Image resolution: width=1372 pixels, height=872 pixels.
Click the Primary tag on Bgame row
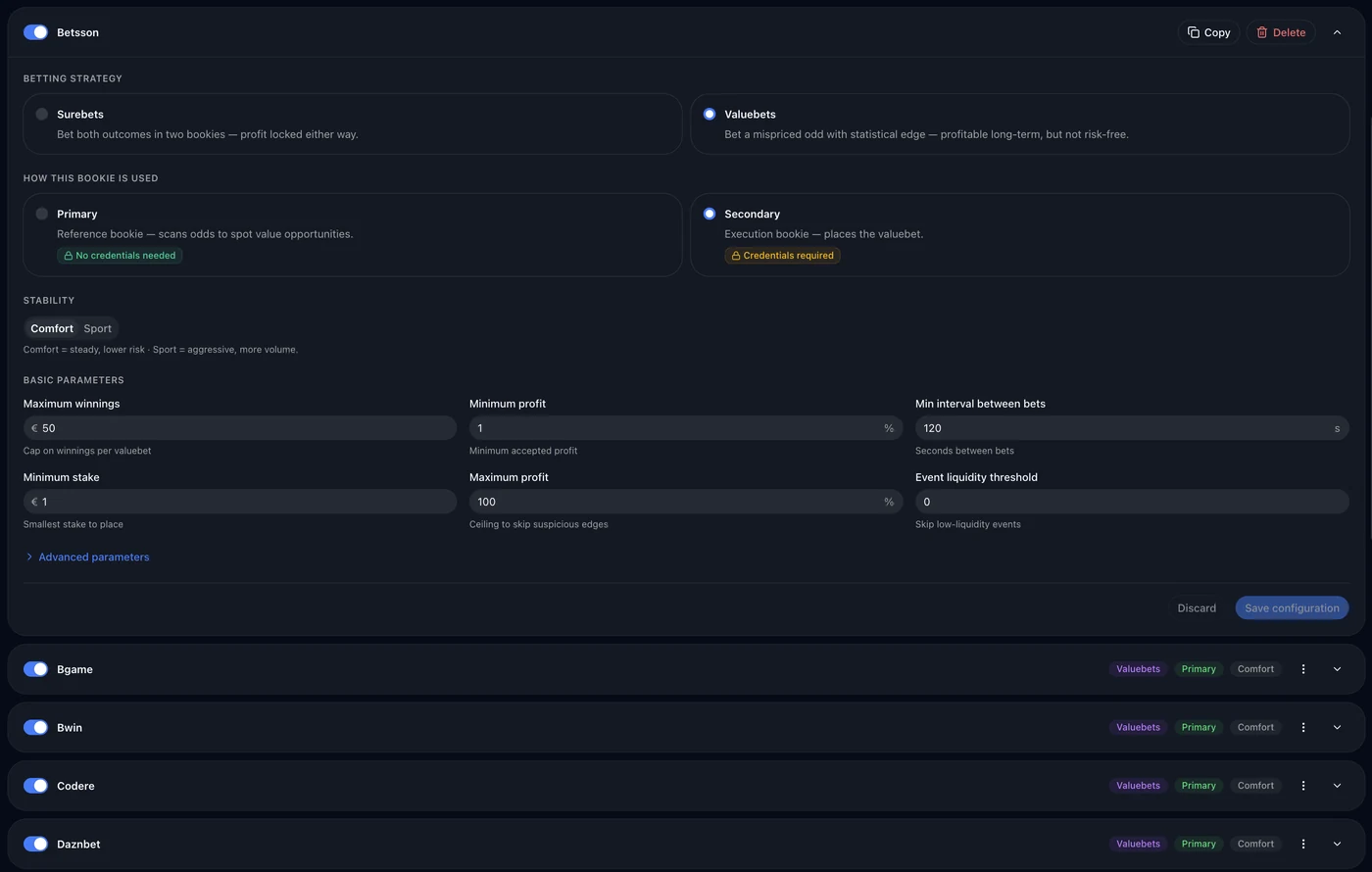pos(1199,669)
